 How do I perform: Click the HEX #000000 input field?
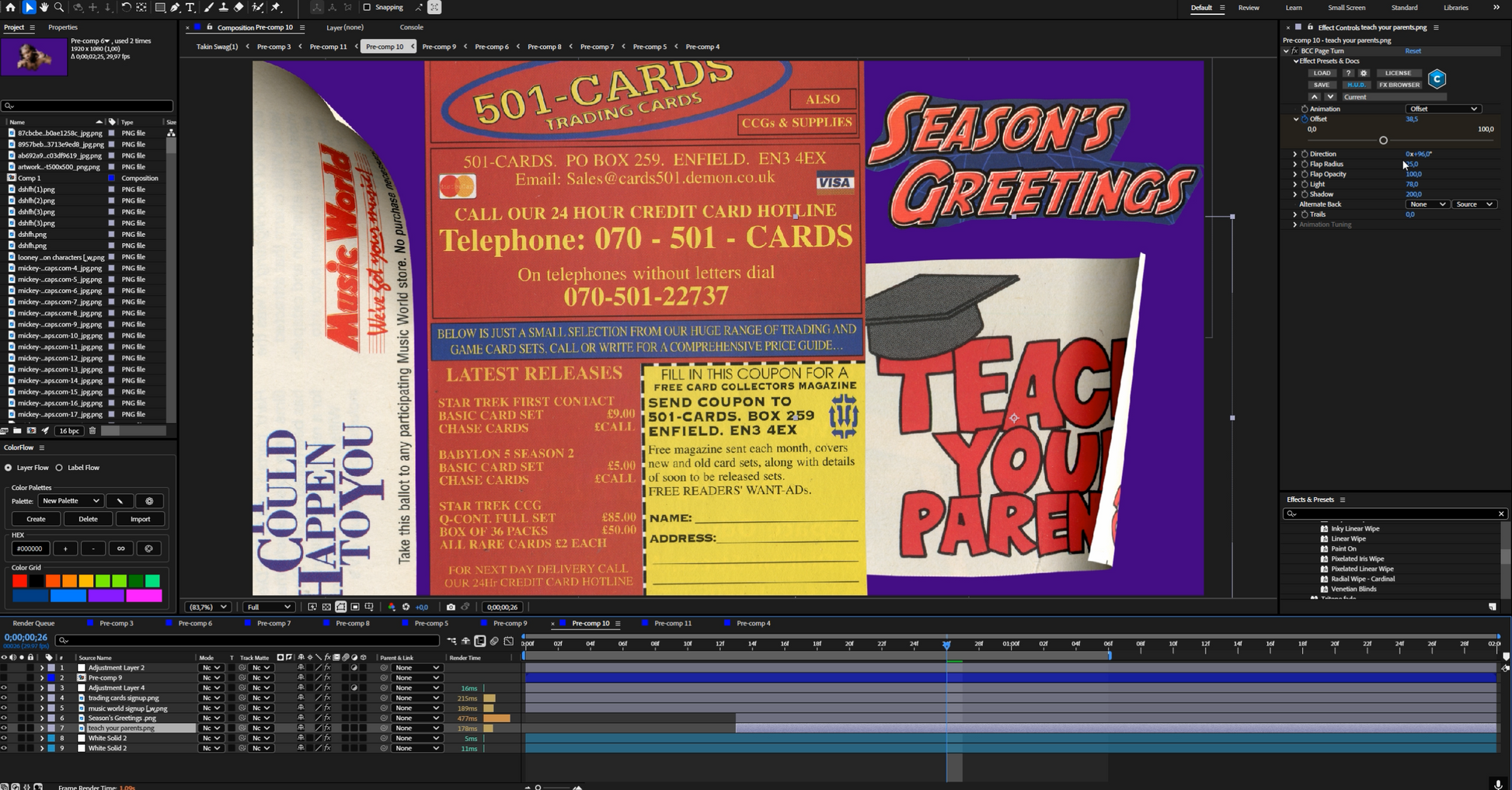(30, 548)
